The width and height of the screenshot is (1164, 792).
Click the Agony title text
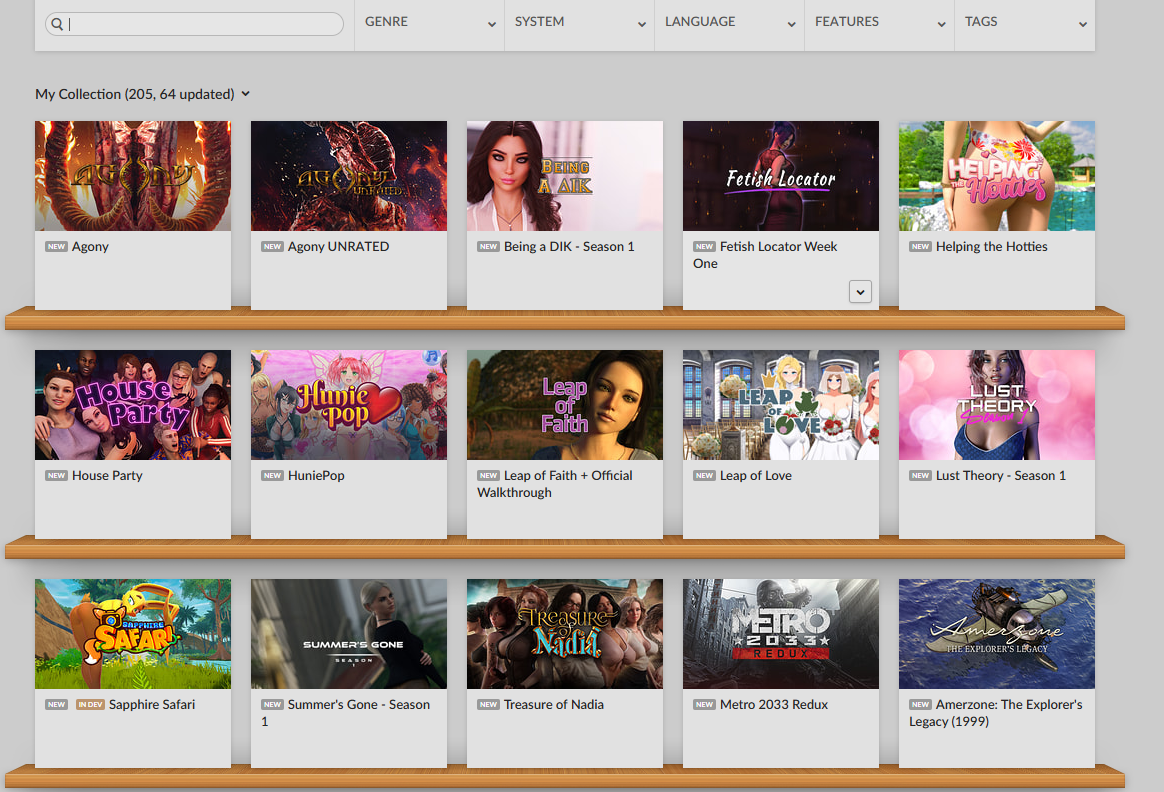(x=90, y=246)
